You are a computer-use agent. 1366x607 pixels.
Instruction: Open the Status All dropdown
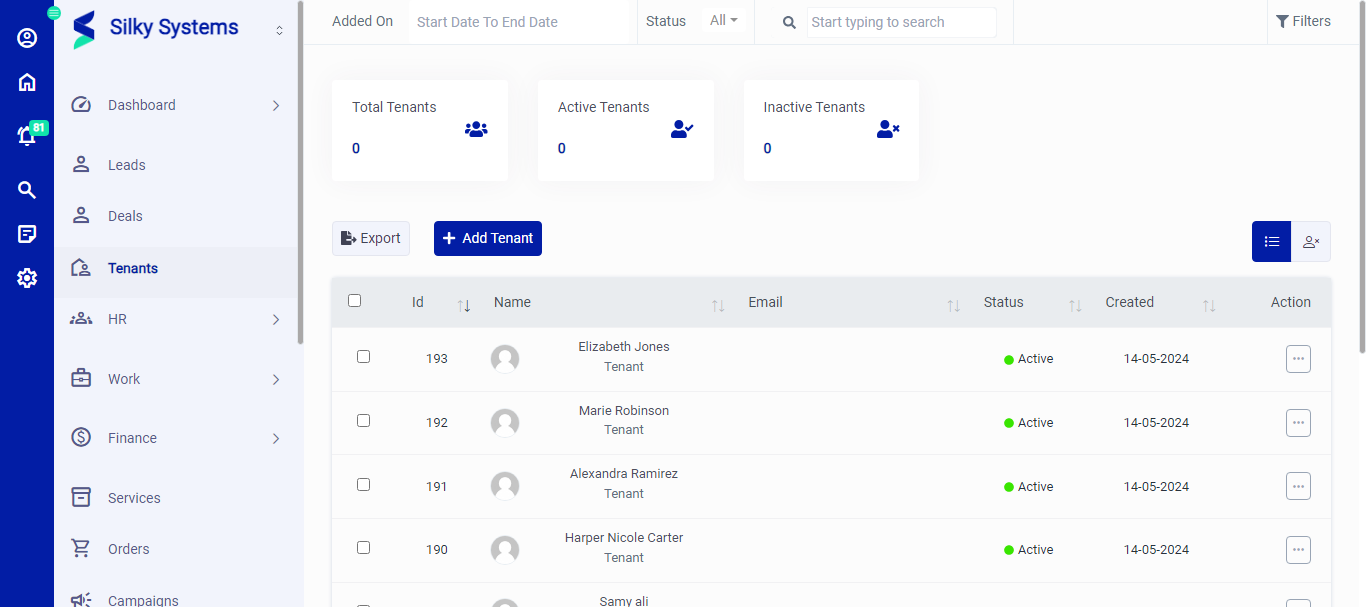723,21
